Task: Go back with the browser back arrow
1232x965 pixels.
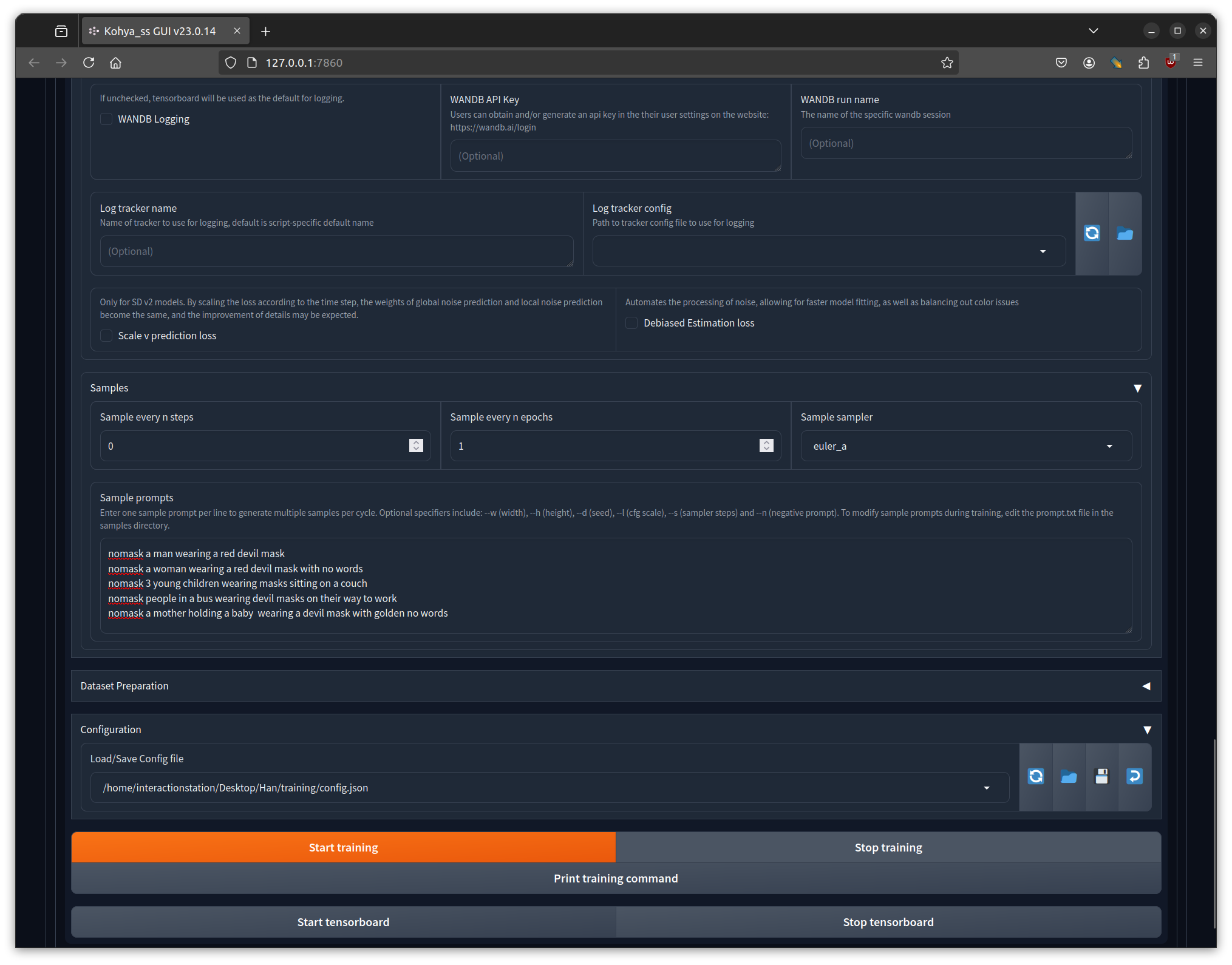Action: coord(34,63)
